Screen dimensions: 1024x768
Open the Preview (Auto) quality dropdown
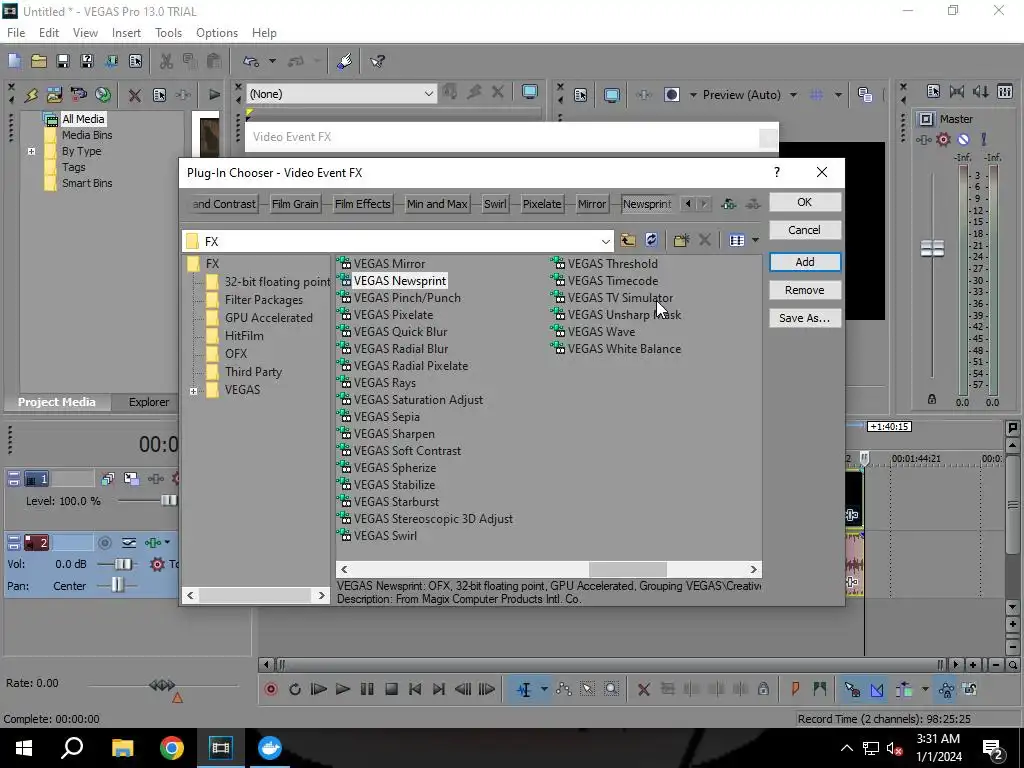click(793, 95)
